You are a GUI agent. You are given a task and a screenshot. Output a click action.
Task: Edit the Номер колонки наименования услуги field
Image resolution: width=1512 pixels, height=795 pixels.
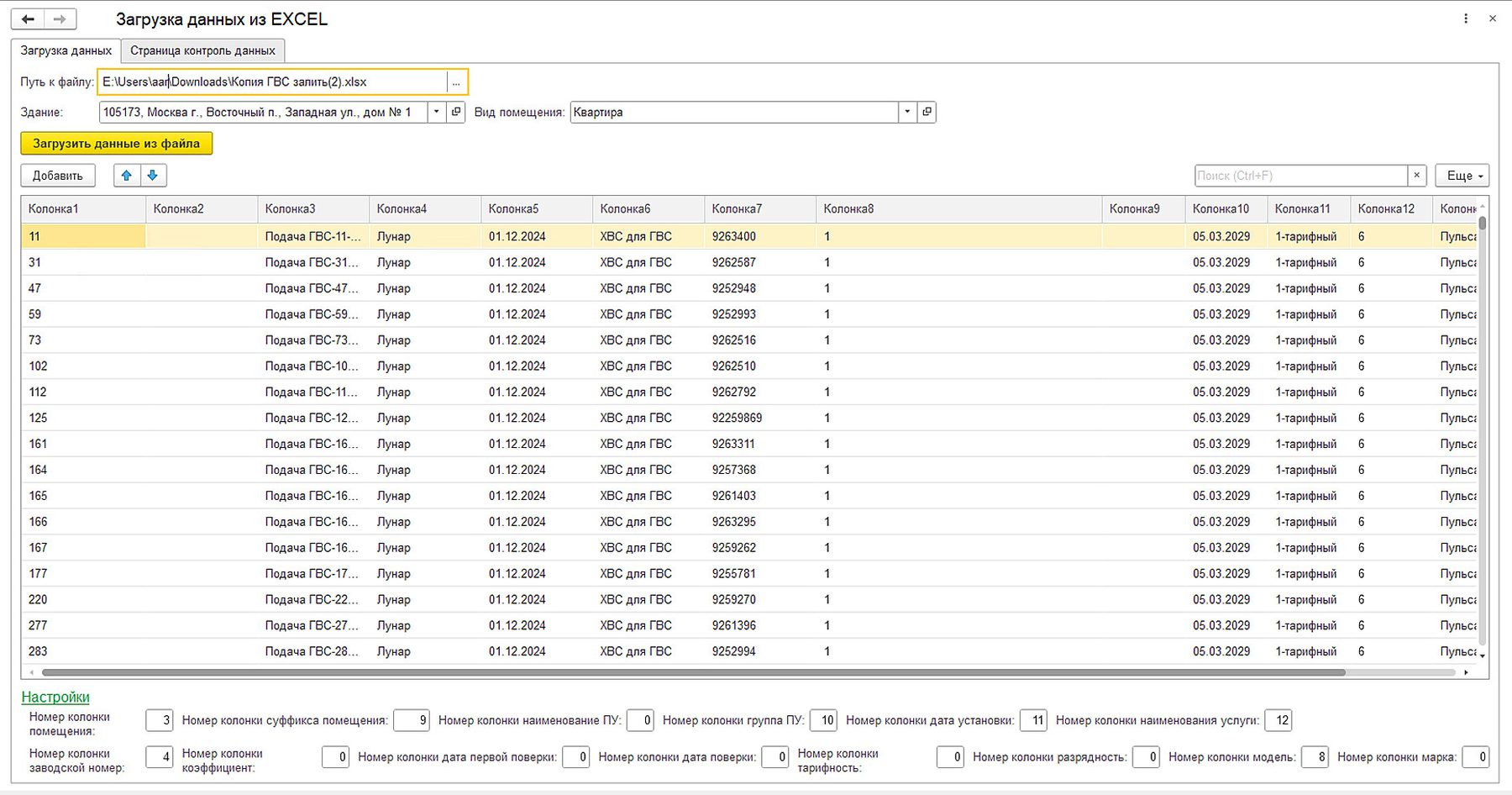click(1278, 720)
